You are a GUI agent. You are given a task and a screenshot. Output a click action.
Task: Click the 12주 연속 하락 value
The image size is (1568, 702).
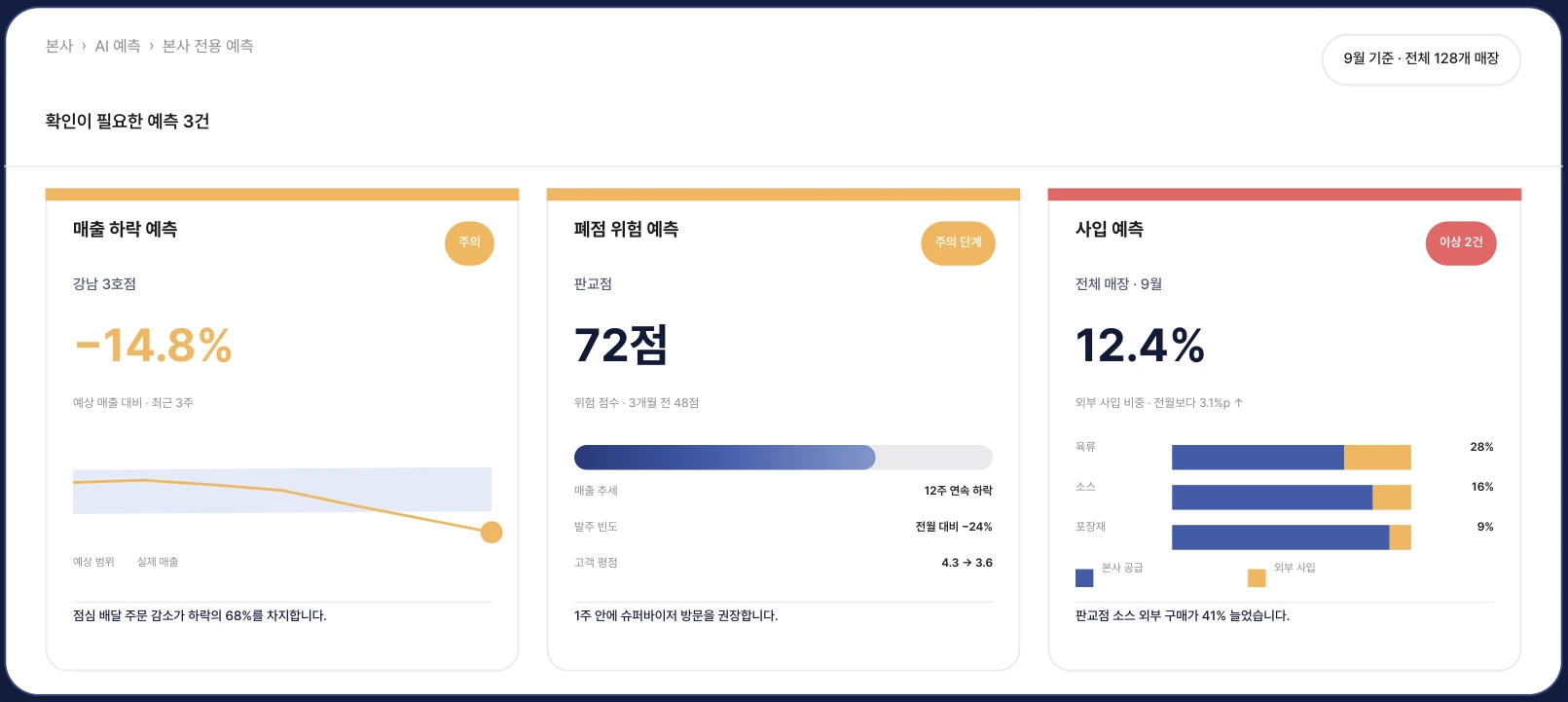tap(959, 491)
